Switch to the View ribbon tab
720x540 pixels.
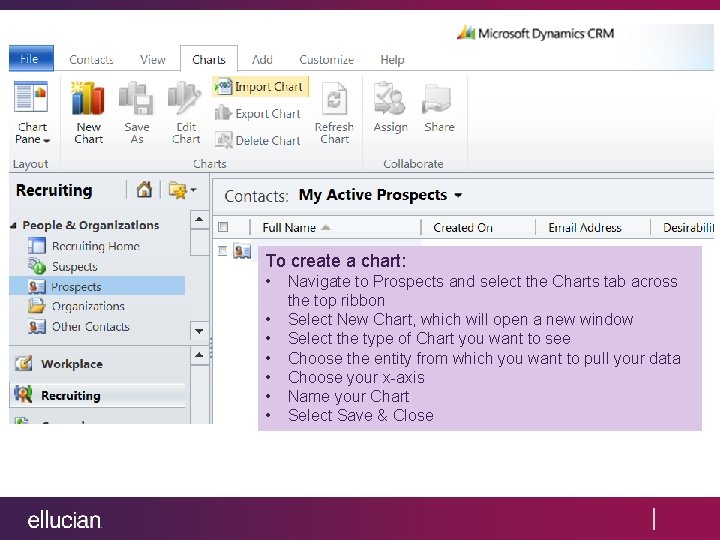(x=152, y=60)
